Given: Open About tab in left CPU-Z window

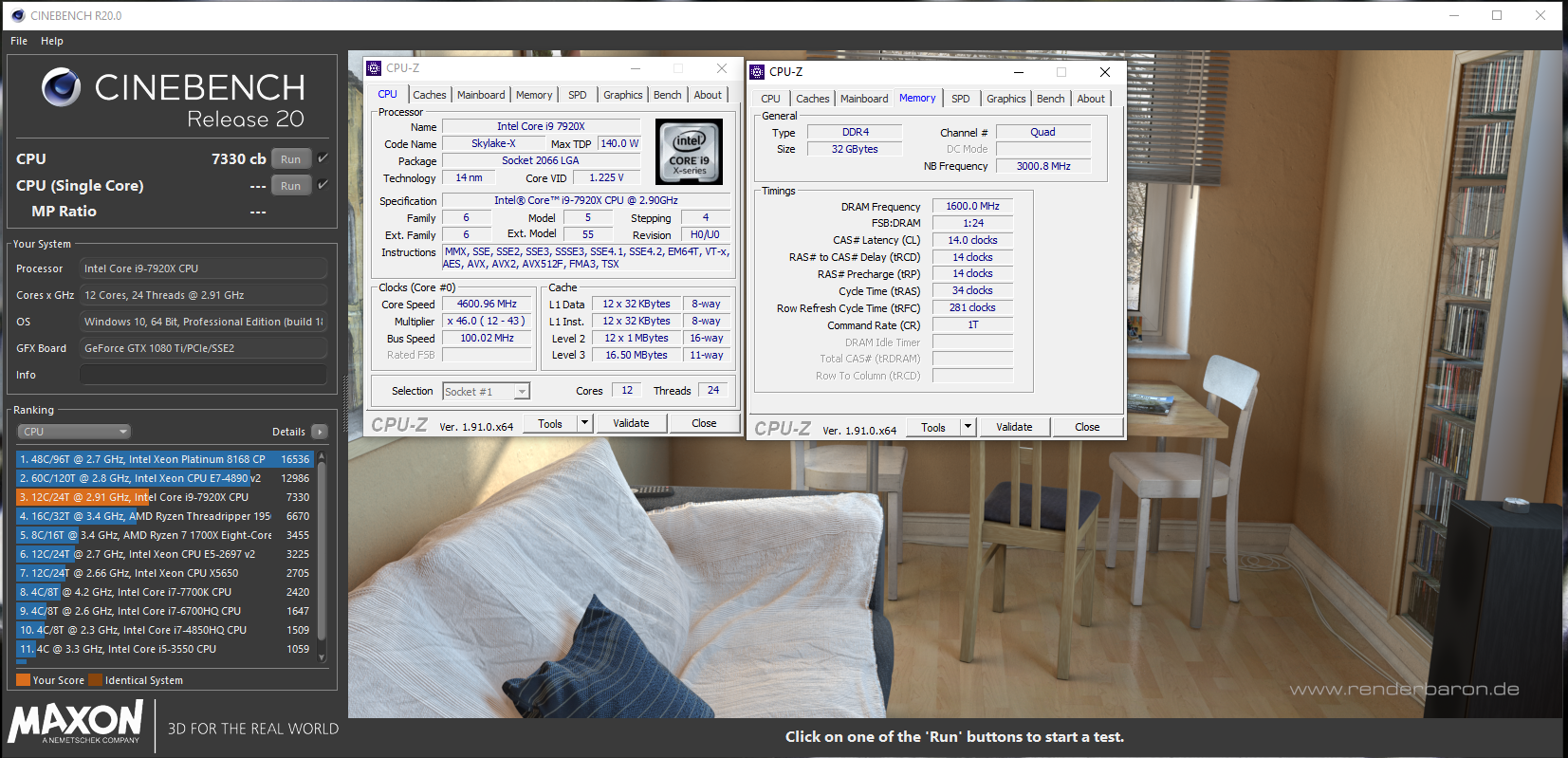Looking at the screenshot, I should [x=708, y=95].
